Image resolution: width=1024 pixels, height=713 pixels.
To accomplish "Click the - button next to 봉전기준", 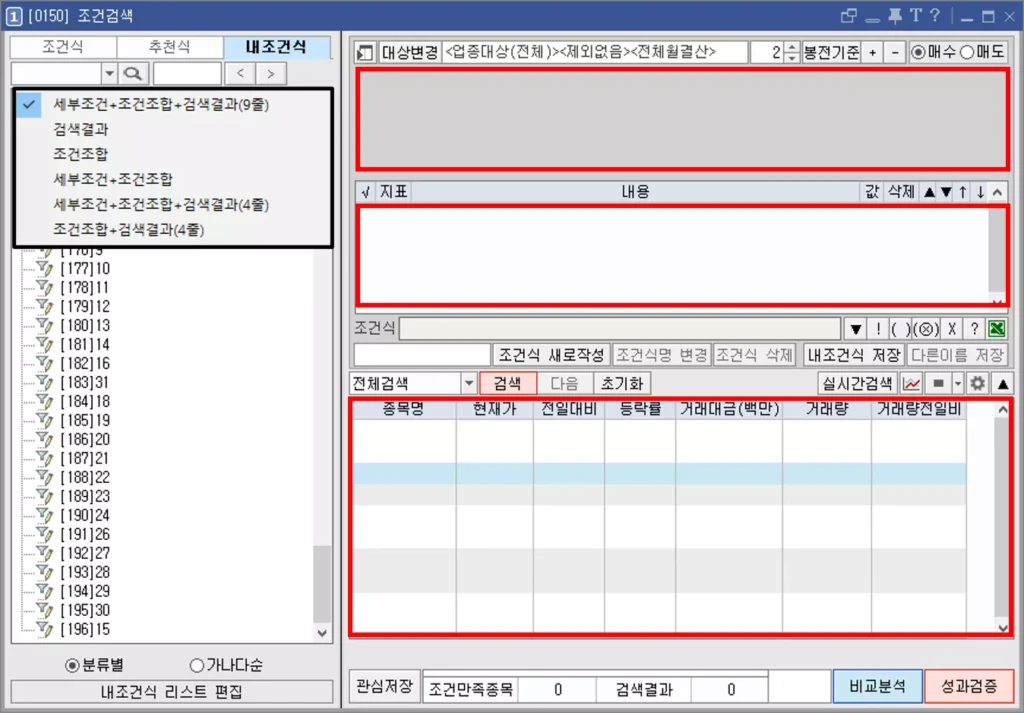I will [895, 52].
